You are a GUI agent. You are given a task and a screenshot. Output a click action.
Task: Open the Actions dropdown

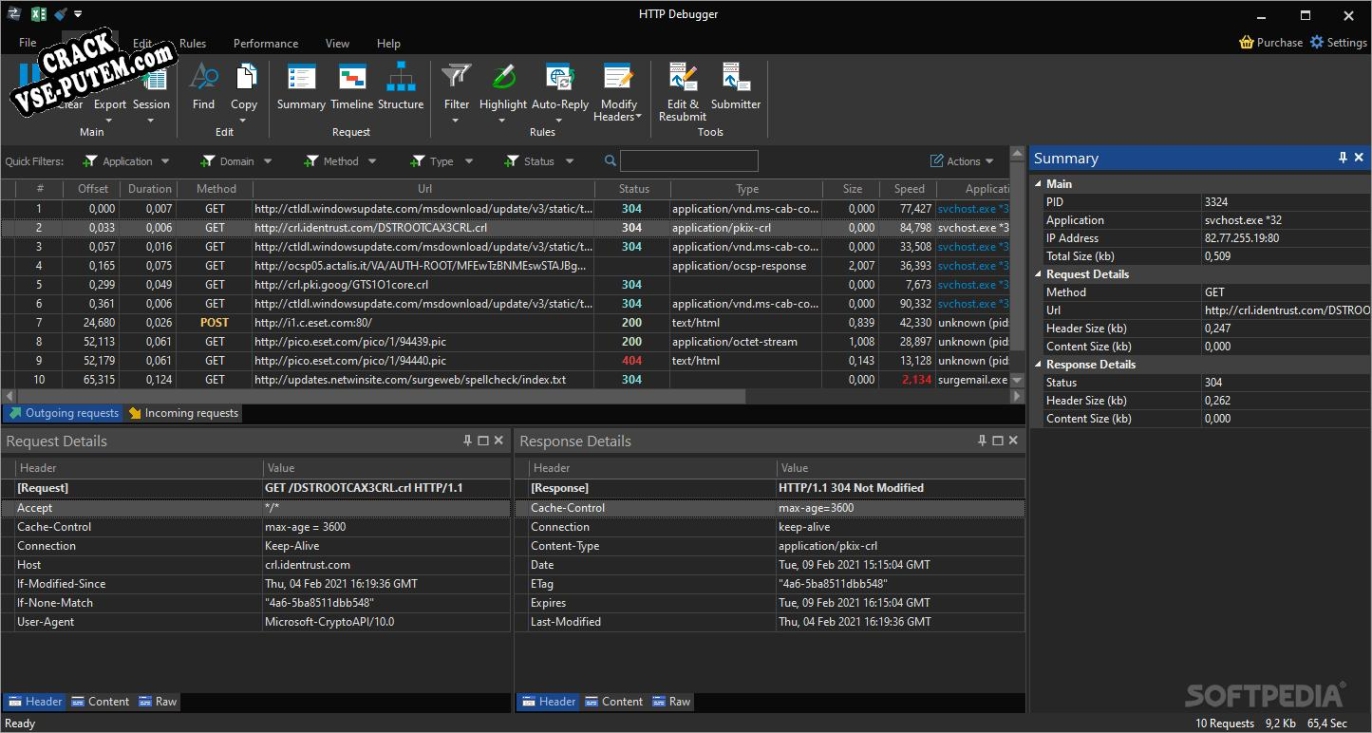pos(962,161)
